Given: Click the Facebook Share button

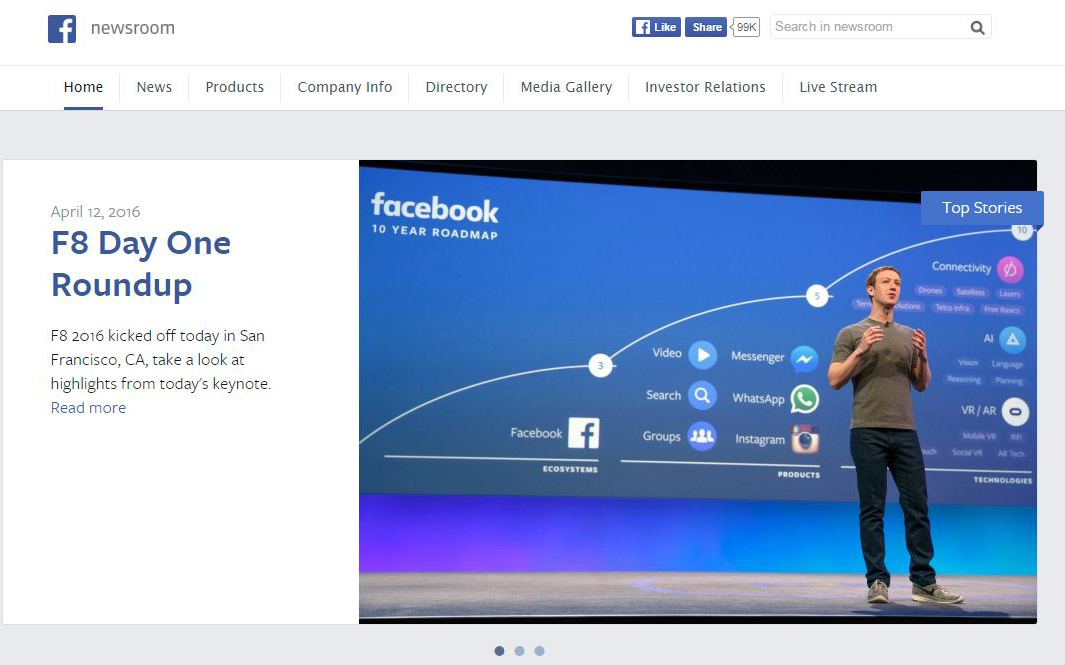Looking at the screenshot, I should tap(706, 27).
